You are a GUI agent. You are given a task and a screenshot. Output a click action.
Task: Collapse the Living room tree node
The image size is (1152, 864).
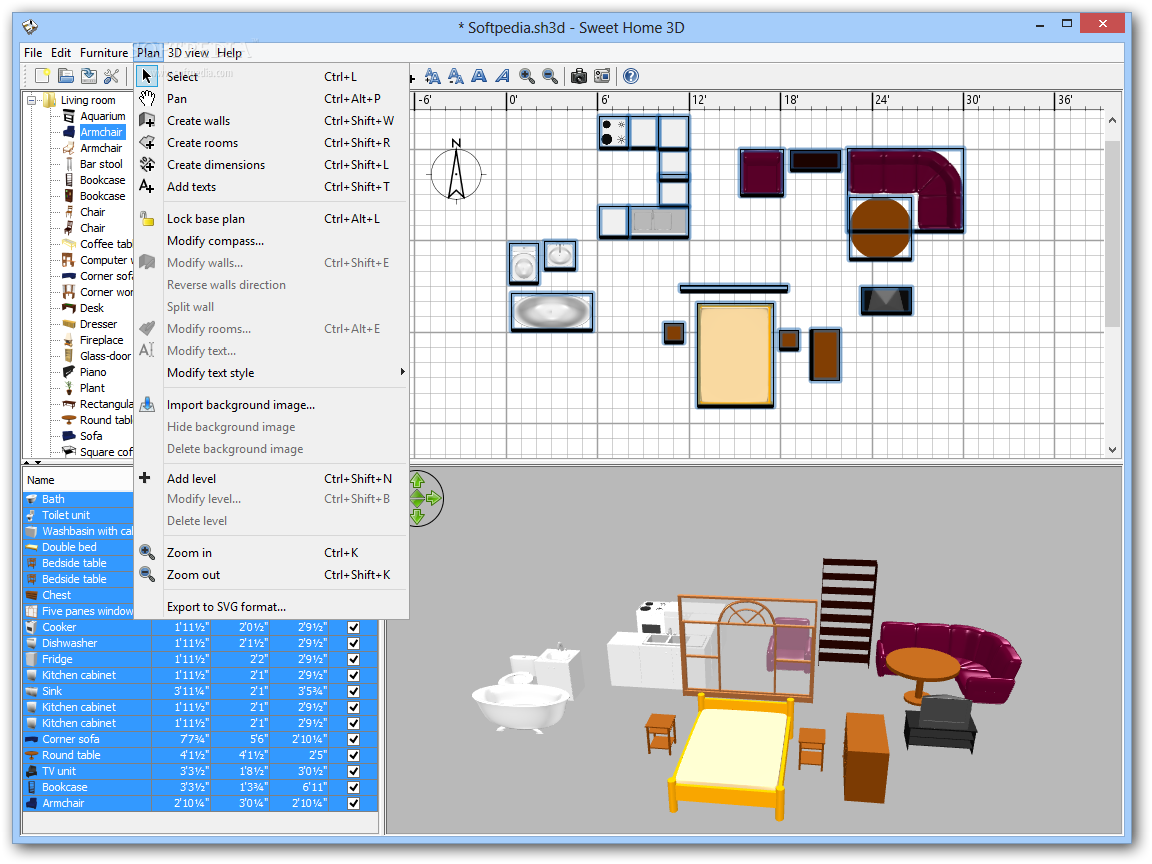pos(32,100)
